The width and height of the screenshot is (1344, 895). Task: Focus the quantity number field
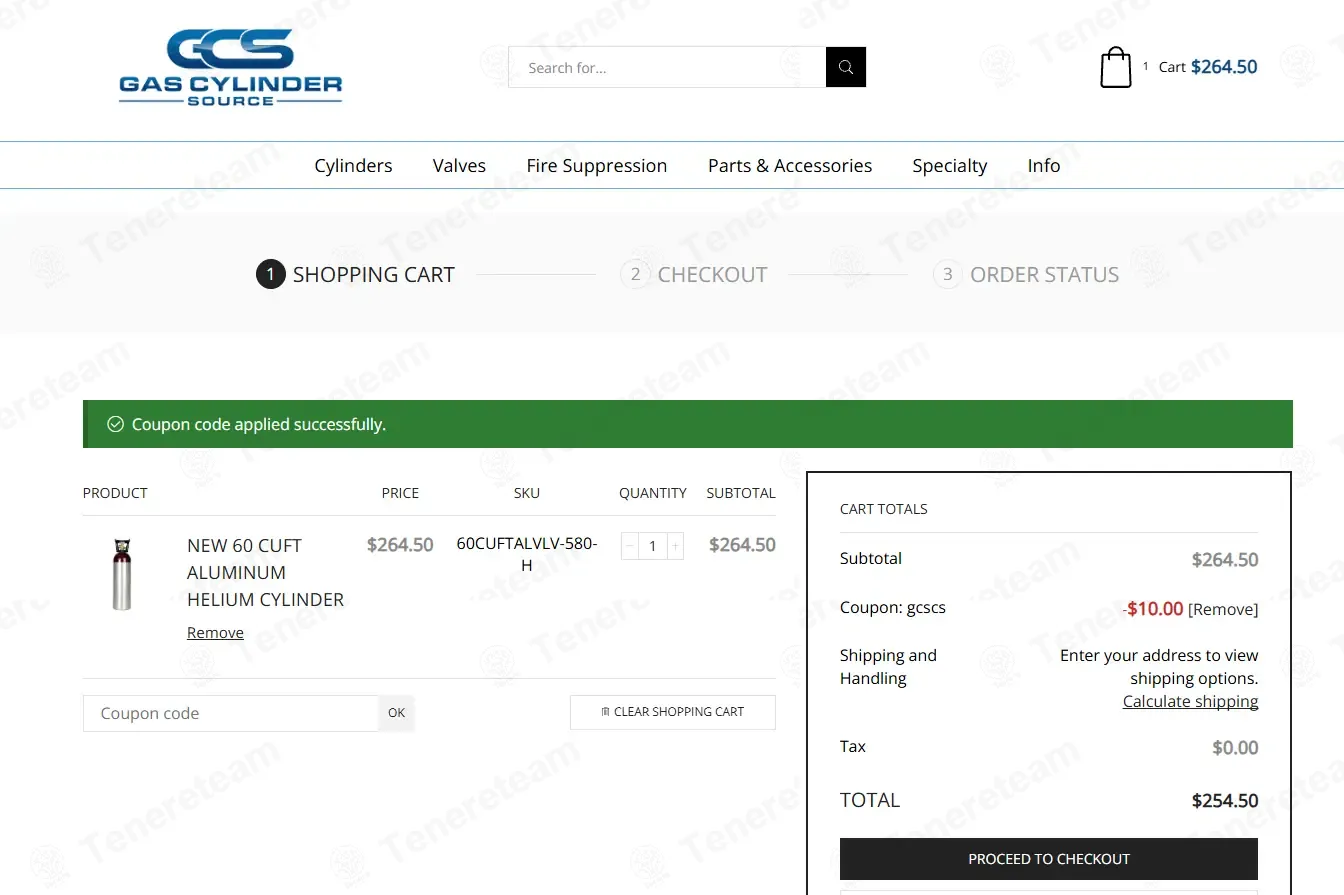pyautogui.click(x=653, y=546)
